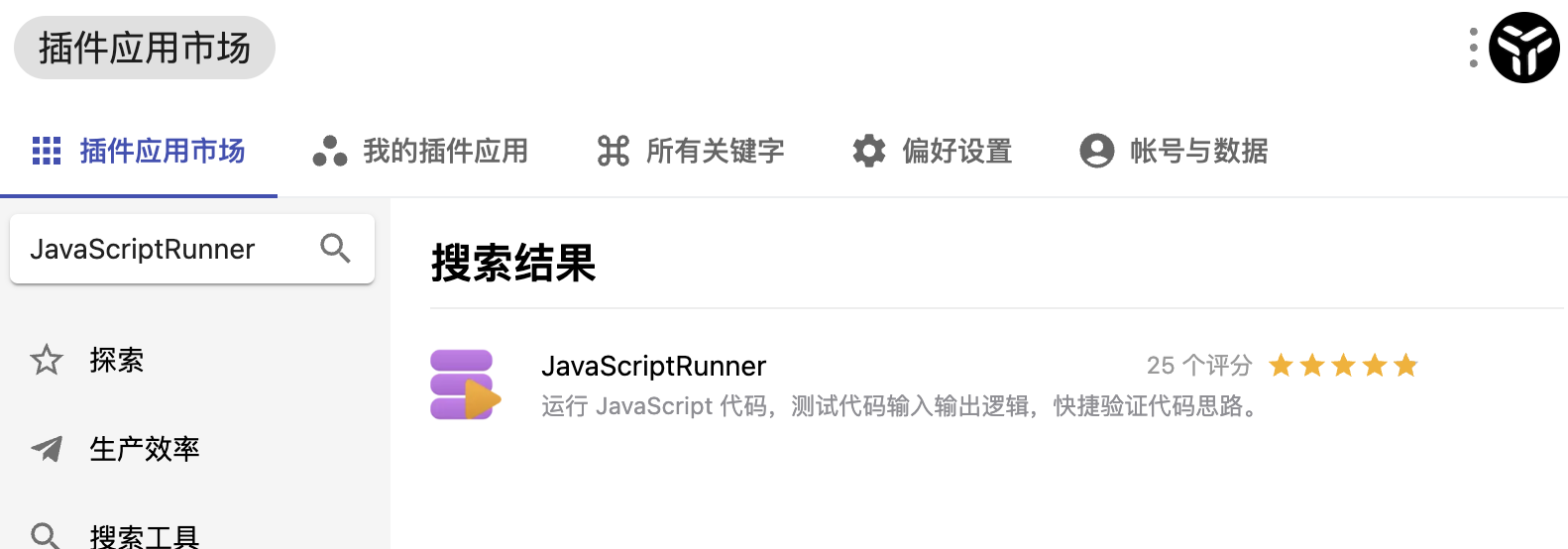Switch to the 我的插件应用 tab
This screenshot has height=549, width=1568.
(x=420, y=151)
